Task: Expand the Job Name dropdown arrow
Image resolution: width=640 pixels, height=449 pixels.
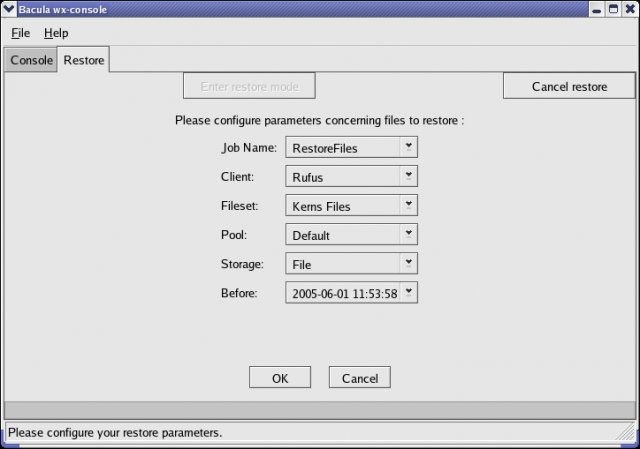Action: click(x=408, y=147)
